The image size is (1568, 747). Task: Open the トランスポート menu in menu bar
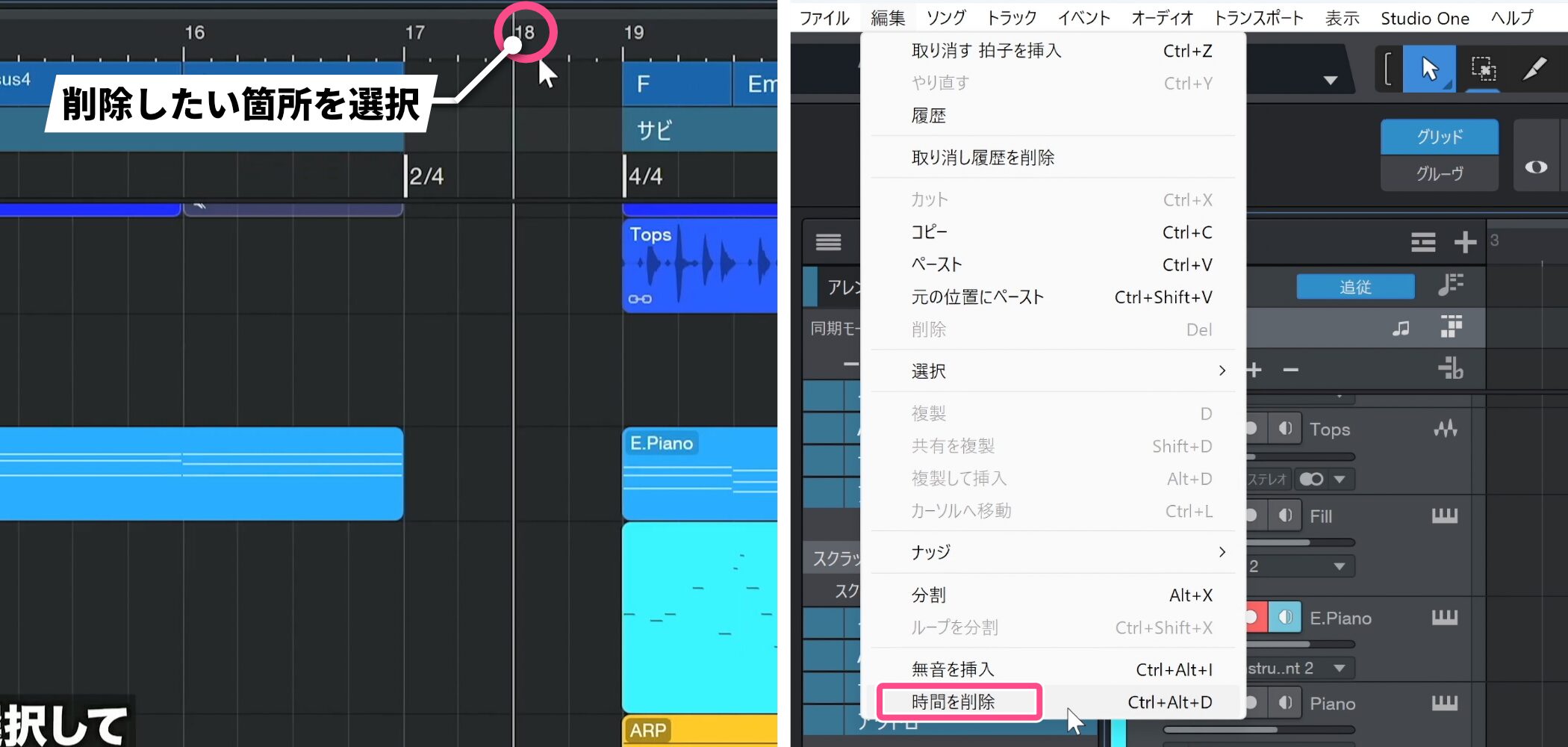1258,18
